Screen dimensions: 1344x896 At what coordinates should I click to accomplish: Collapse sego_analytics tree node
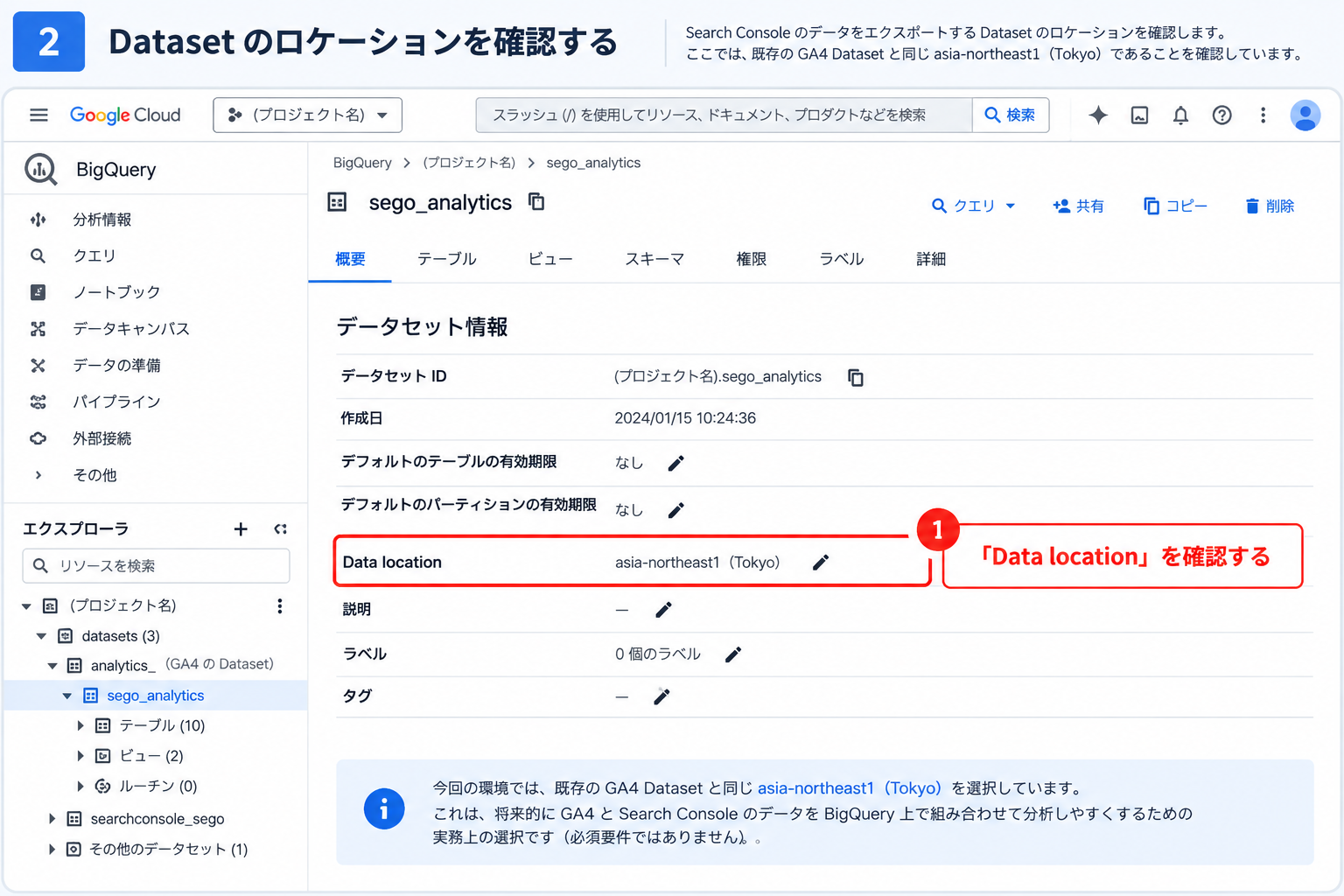(x=67, y=696)
